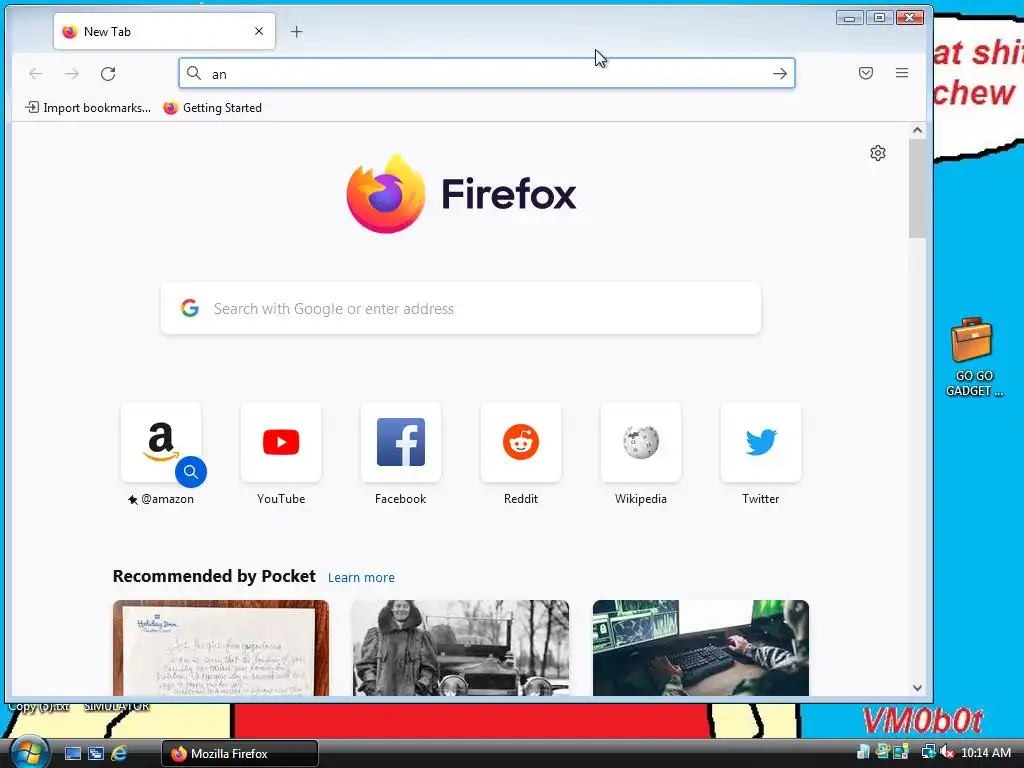Launch Internet Explorer from quick launch
The height and width of the screenshot is (768, 1024).
pyautogui.click(x=119, y=754)
